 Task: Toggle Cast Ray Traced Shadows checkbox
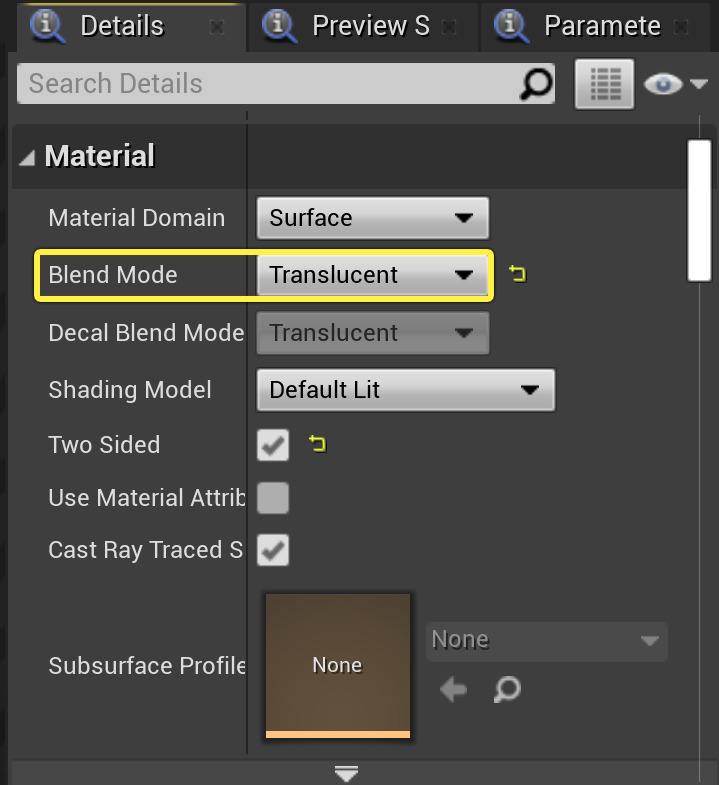click(273, 549)
